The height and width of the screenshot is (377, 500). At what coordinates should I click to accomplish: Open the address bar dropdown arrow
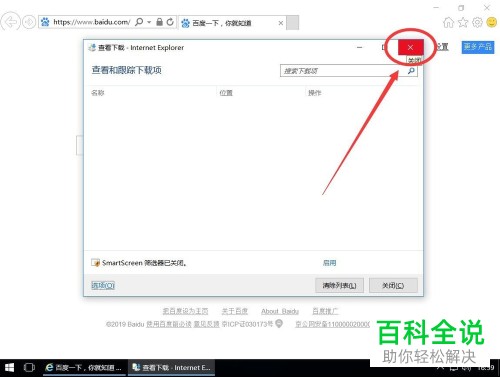149,22
